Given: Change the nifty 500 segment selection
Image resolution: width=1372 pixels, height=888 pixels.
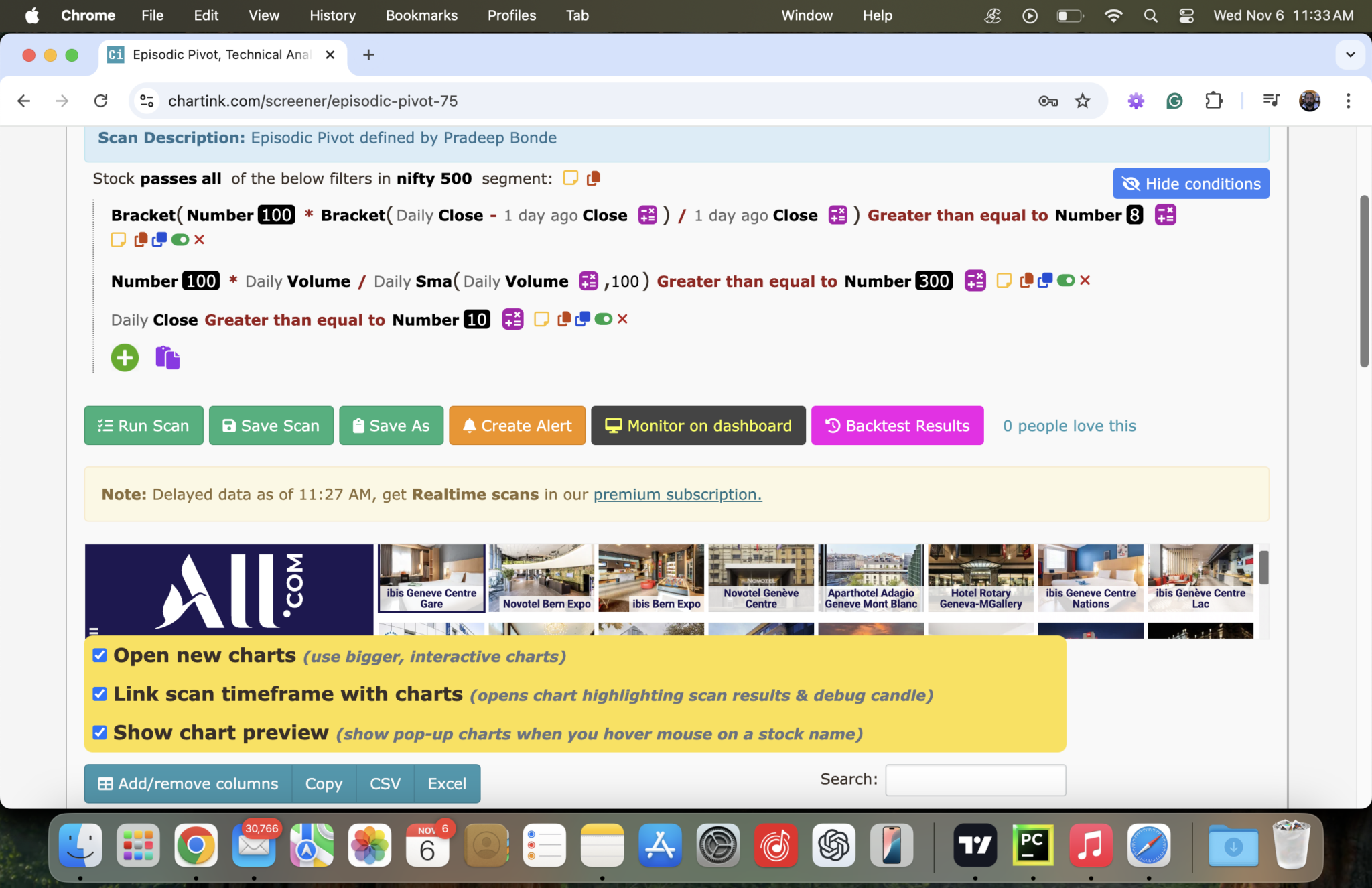Looking at the screenshot, I should [433, 178].
